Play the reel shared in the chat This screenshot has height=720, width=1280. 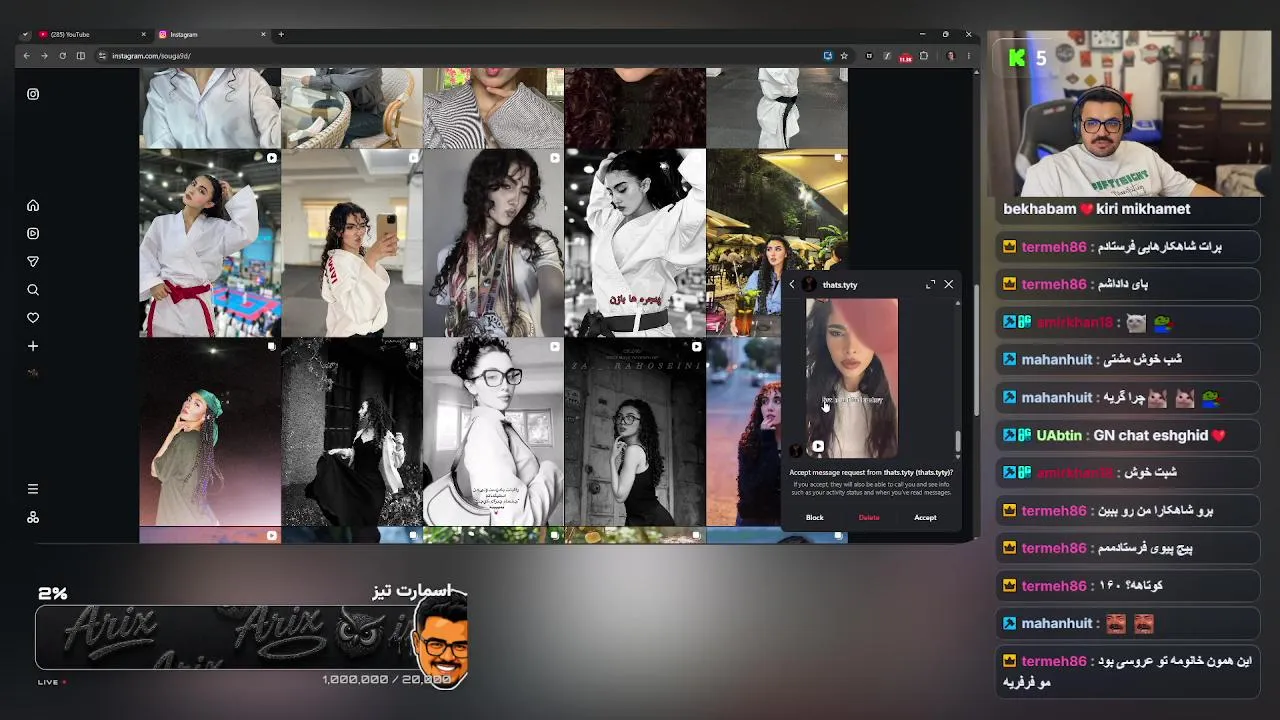[852, 379]
